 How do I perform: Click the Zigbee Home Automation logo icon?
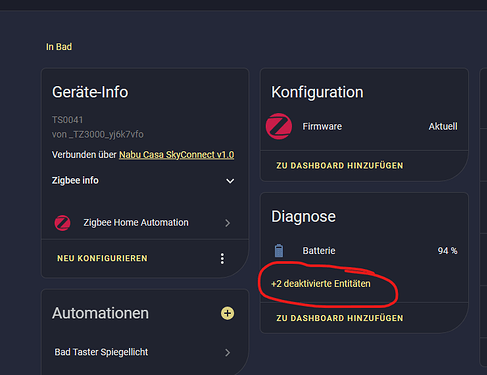(x=62, y=223)
